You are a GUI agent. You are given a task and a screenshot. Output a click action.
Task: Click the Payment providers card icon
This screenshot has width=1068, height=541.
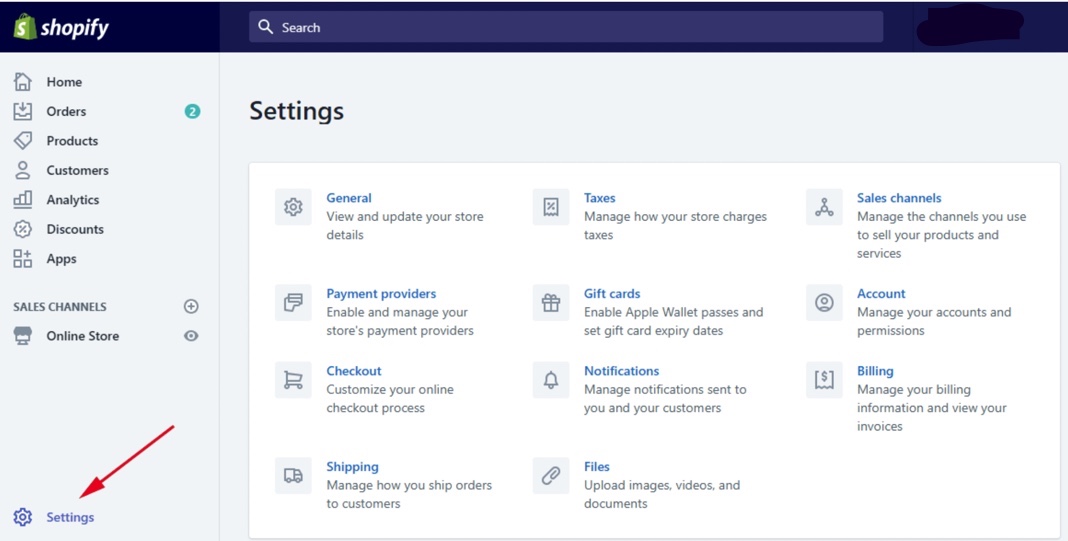point(293,303)
